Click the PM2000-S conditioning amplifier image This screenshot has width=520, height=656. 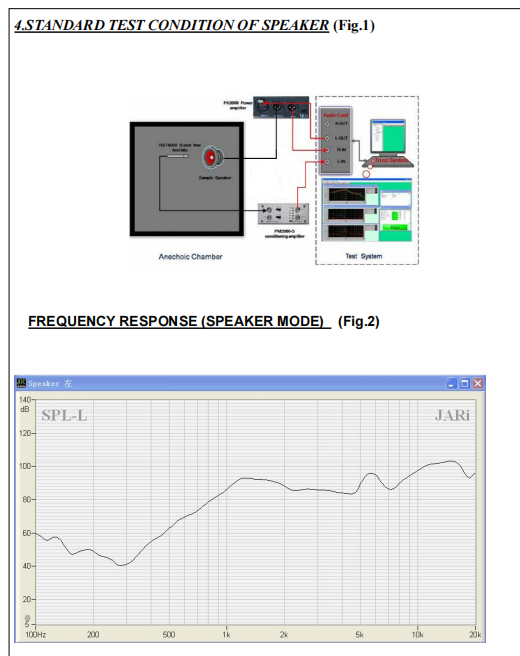[283, 214]
